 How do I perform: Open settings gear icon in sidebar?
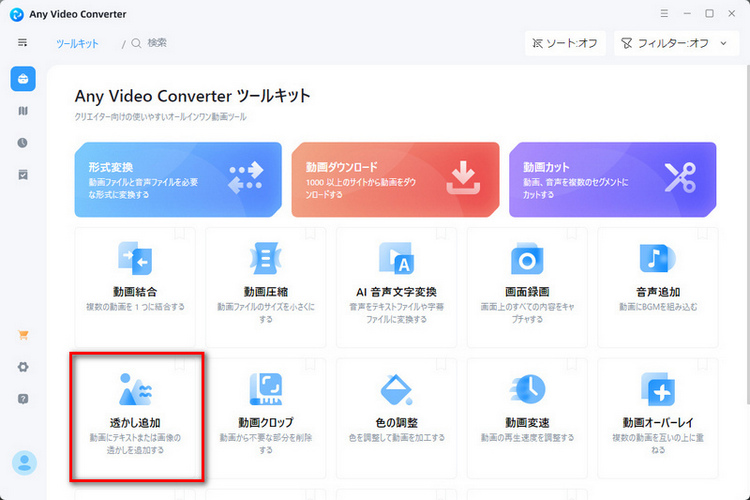coord(23,367)
